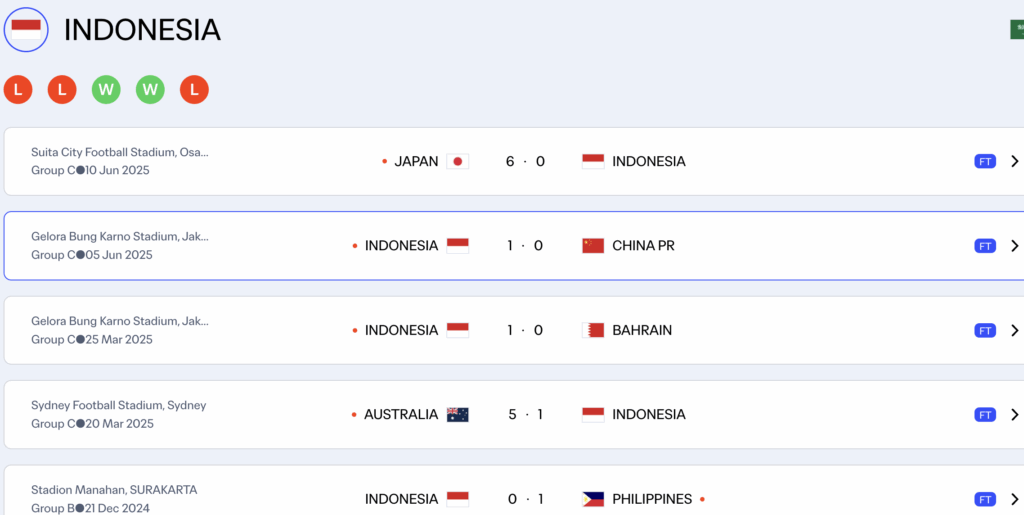Click the Sydney Football Stadium venue text
1024x515 pixels.
pyautogui.click(x=118, y=405)
